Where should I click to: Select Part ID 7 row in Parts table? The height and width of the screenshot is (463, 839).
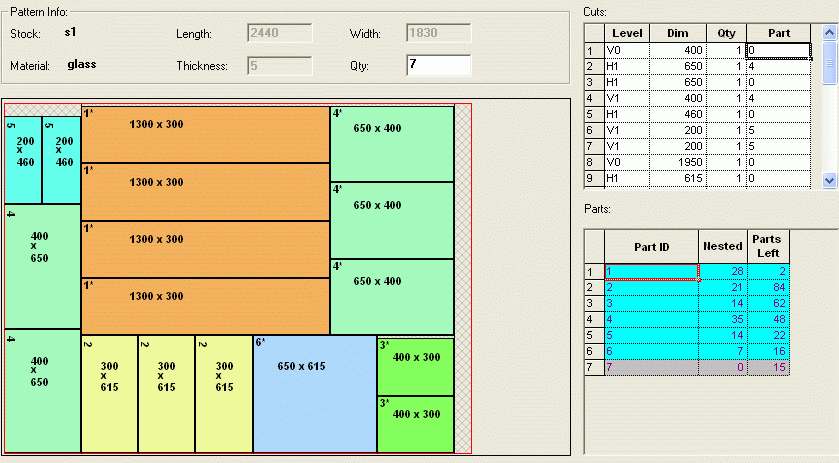(651, 368)
